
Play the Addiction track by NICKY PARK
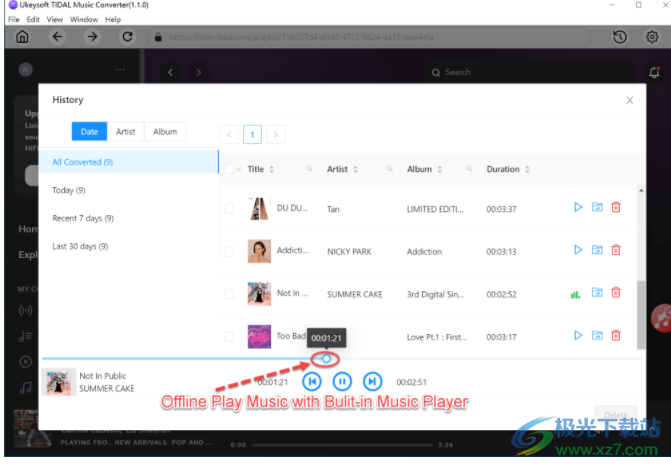point(578,250)
